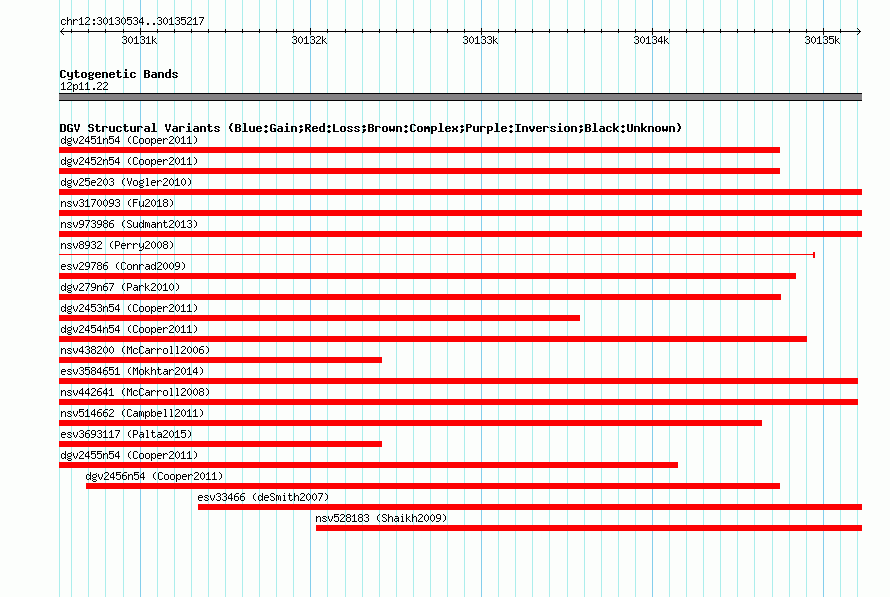Click the dgv2455n54 (Cooper2011) label
The width and height of the screenshot is (890, 597).
pyautogui.click(x=129, y=455)
